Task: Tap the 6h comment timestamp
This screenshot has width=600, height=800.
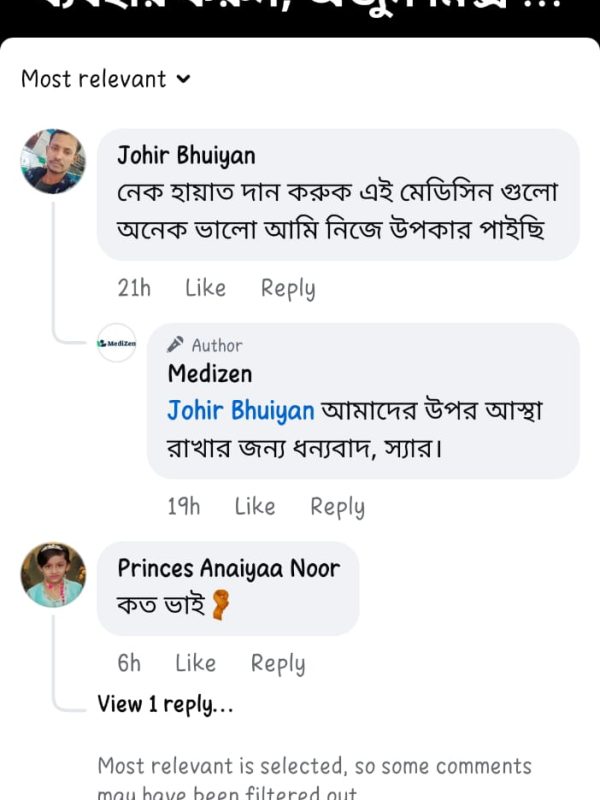Action: (x=129, y=663)
